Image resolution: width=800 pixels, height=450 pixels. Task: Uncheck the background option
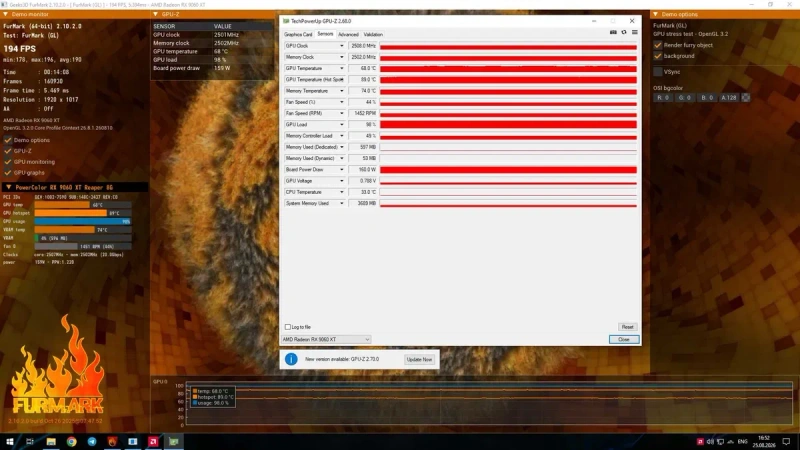click(x=658, y=56)
